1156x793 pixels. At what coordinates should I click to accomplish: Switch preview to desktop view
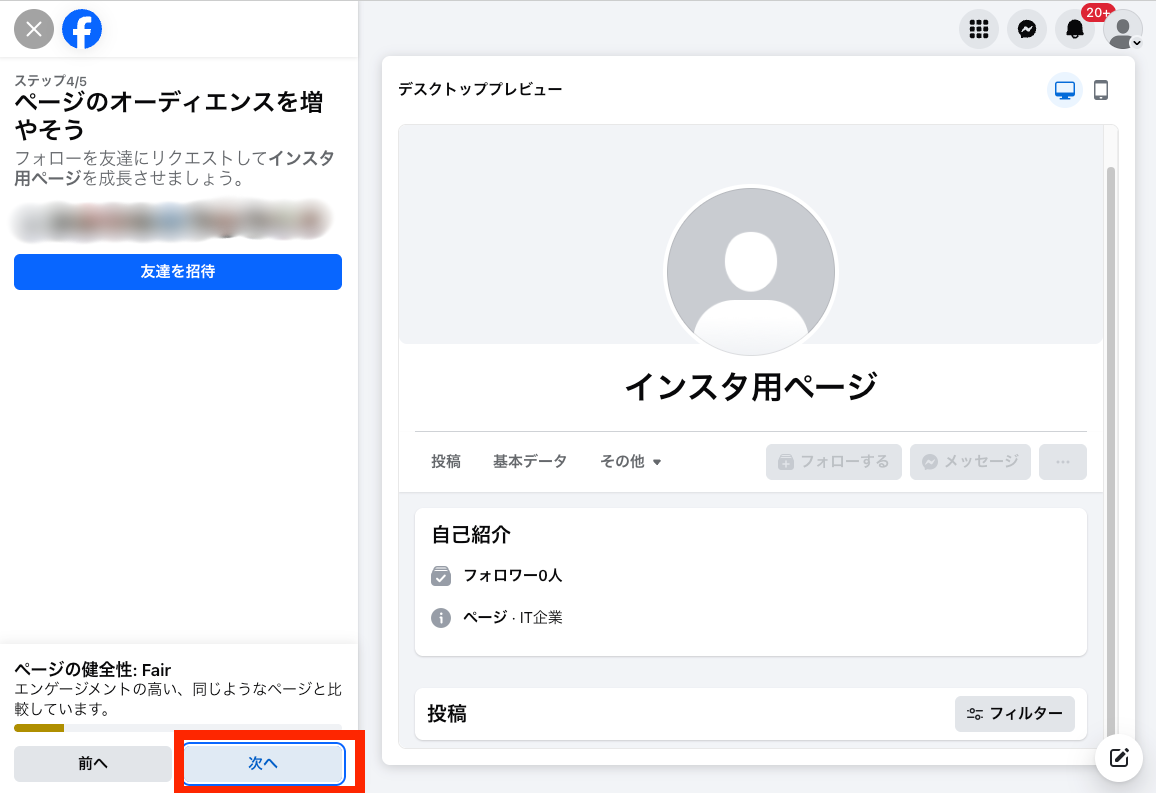tap(1064, 89)
